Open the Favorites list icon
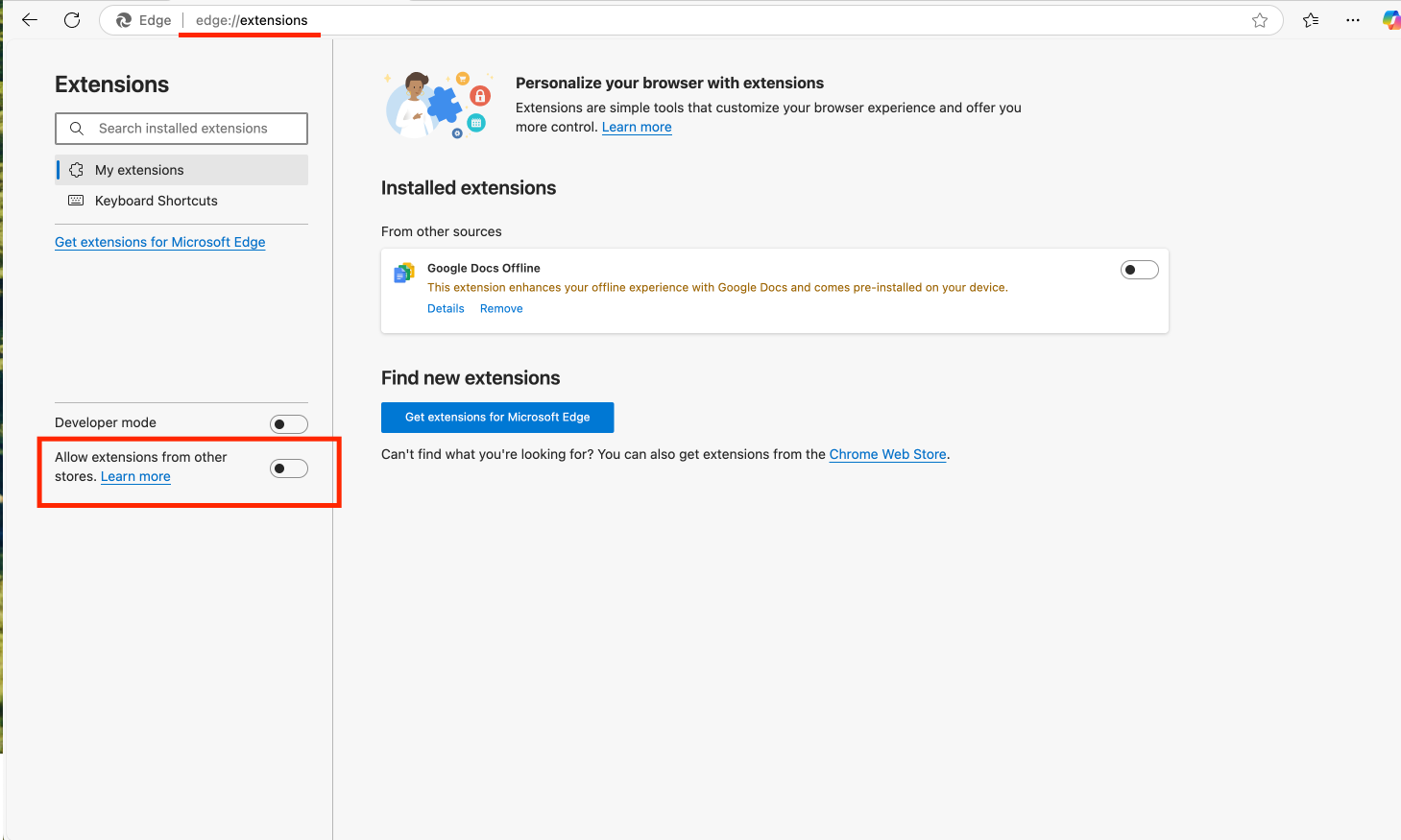The image size is (1401, 840). pyautogui.click(x=1311, y=20)
